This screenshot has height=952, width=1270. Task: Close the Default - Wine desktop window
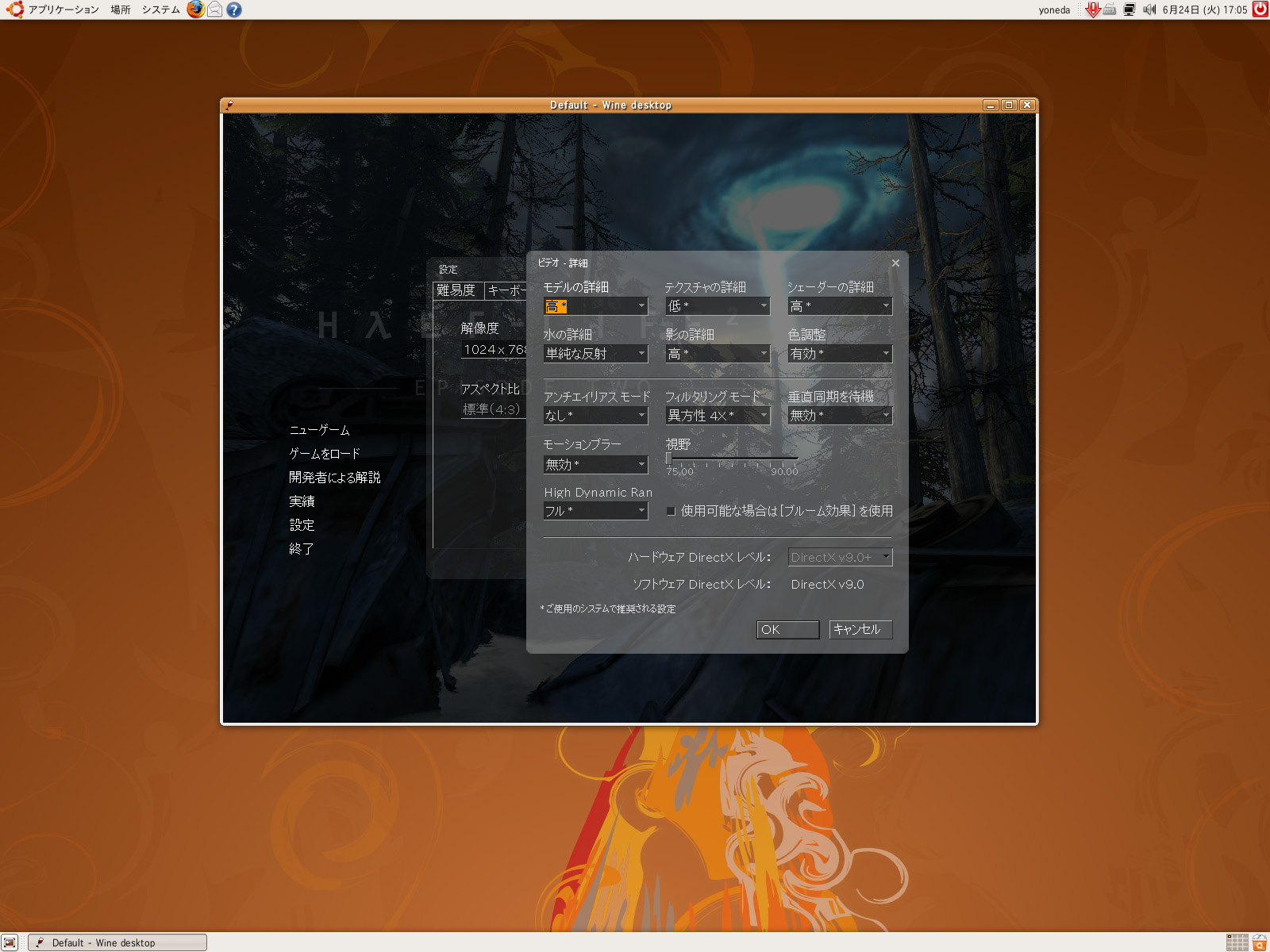coord(1027,105)
